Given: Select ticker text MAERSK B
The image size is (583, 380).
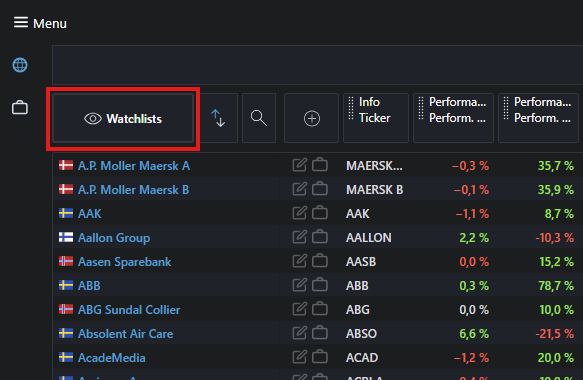Looking at the screenshot, I should [374, 190].
